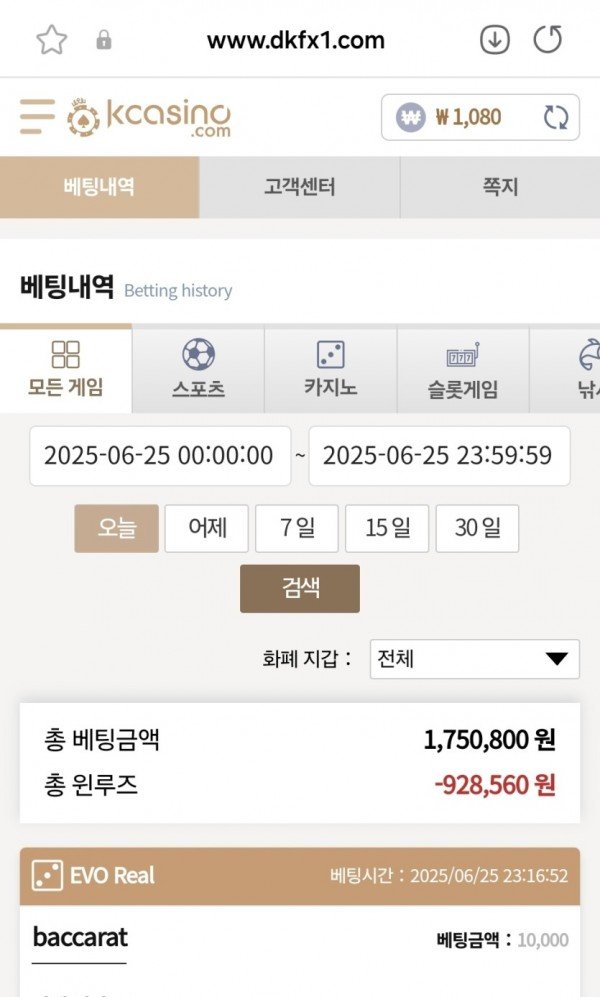Open the hamburger menu
600x997 pixels.
pyautogui.click(x=37, y=117)
